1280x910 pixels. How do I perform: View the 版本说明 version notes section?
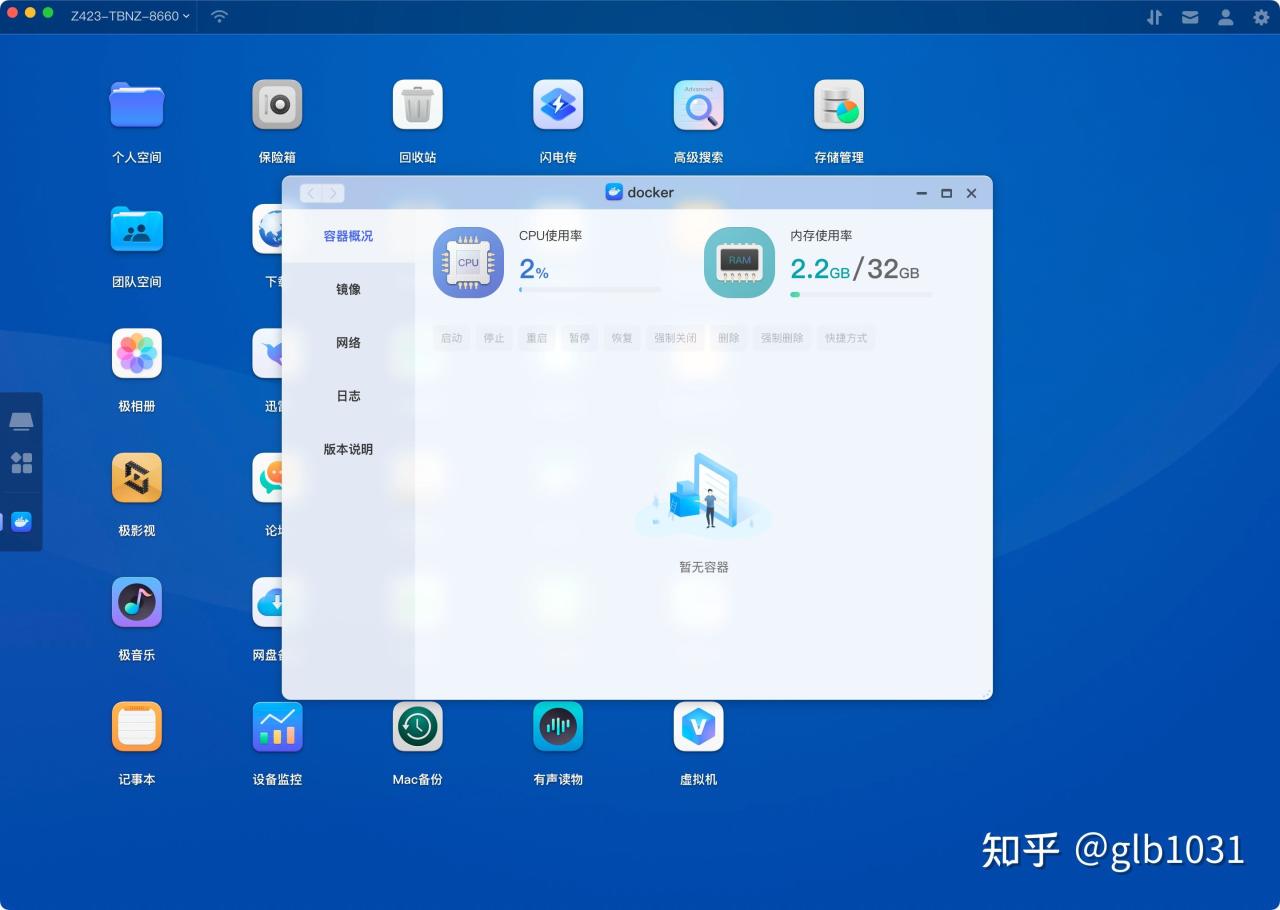click(x=348, y=449)
